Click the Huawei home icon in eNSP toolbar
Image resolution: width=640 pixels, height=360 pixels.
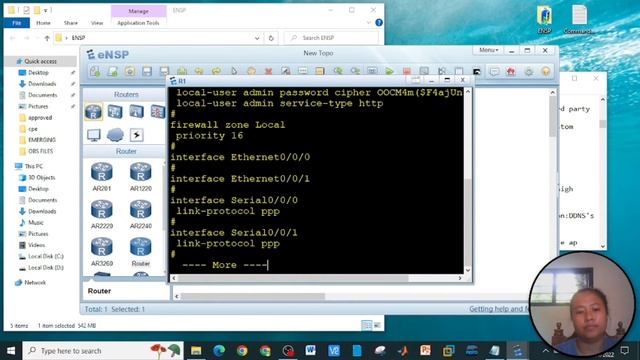[511, 71]
